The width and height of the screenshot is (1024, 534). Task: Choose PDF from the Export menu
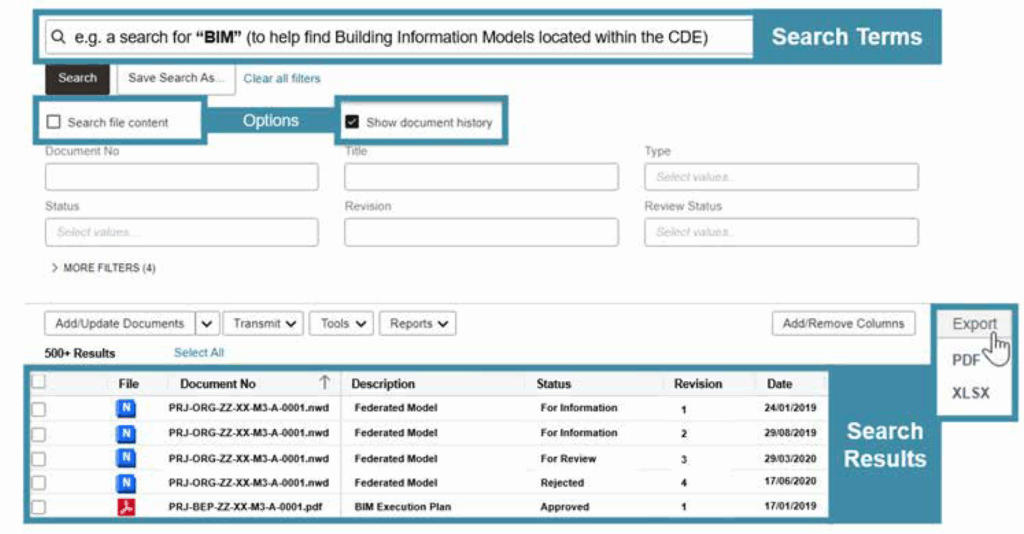coord(966,360)
